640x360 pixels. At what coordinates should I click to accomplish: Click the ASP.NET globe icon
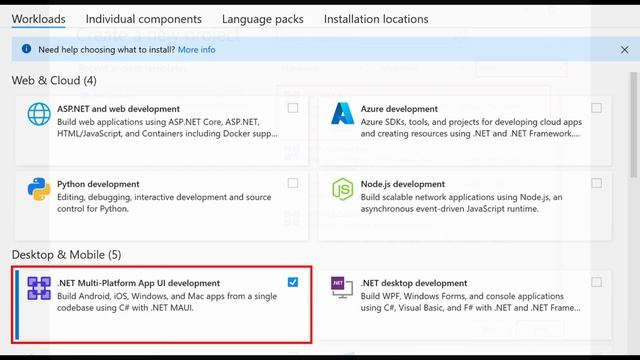(39, 114)
